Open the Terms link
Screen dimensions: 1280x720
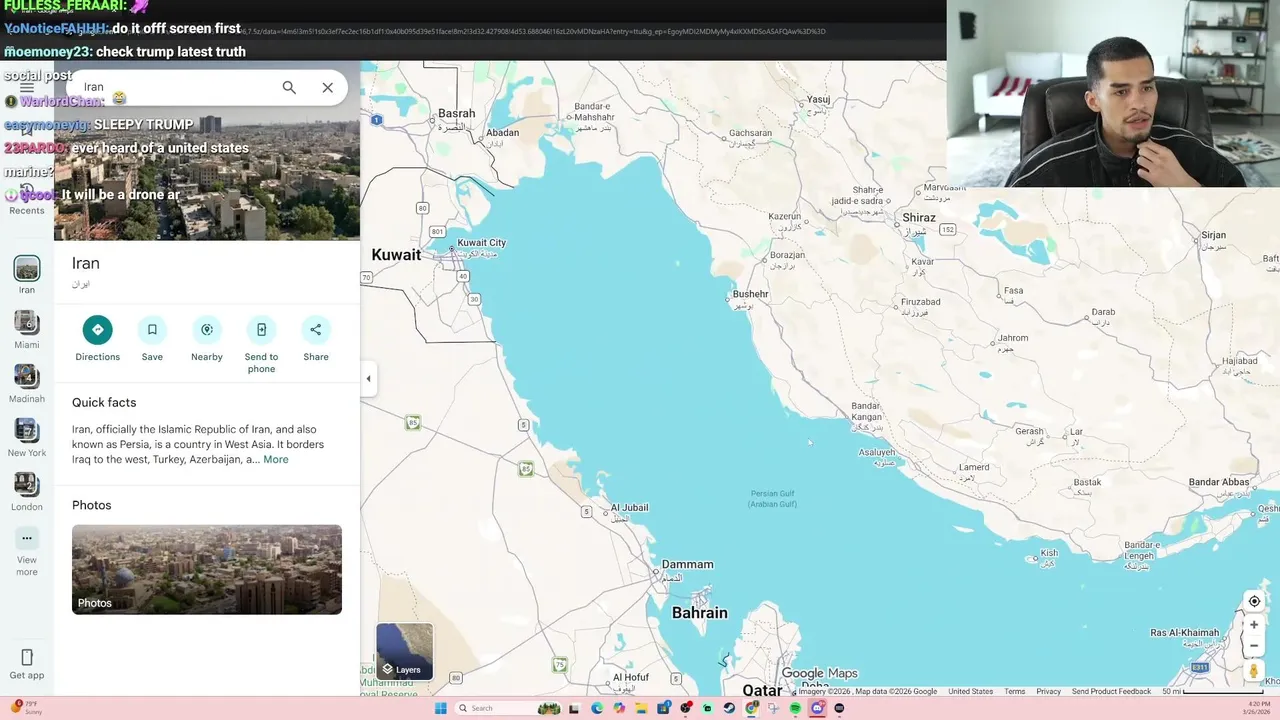1014,692
